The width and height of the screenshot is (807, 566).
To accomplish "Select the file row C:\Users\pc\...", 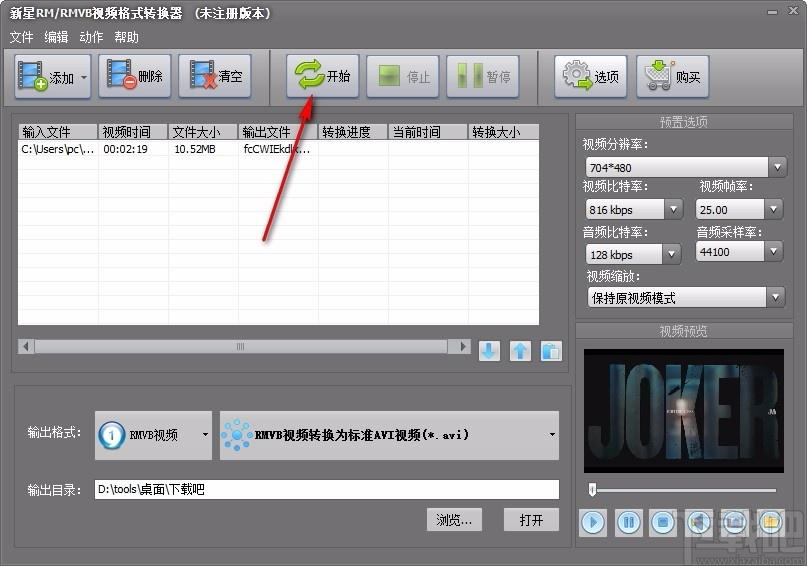I will pos(278,149).
